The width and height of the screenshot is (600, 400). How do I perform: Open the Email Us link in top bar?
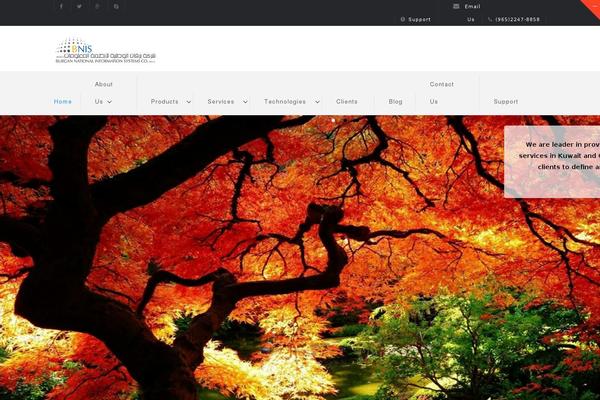pyautogui.click(x=472, y=13)
